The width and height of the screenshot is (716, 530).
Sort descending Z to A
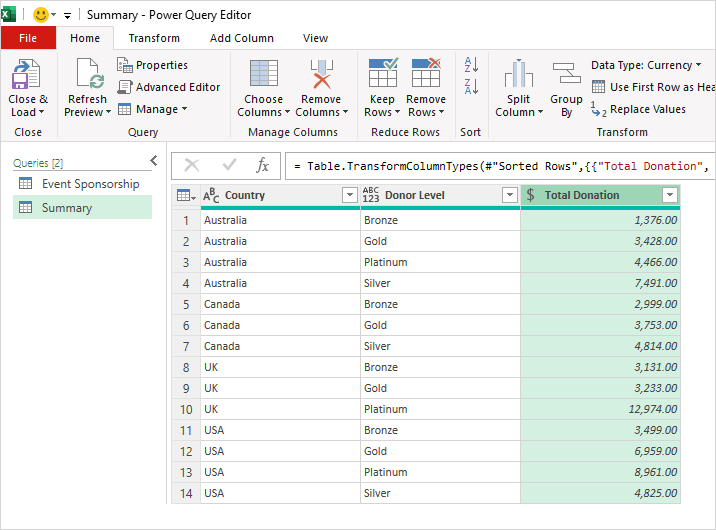[x=471, y=86]
